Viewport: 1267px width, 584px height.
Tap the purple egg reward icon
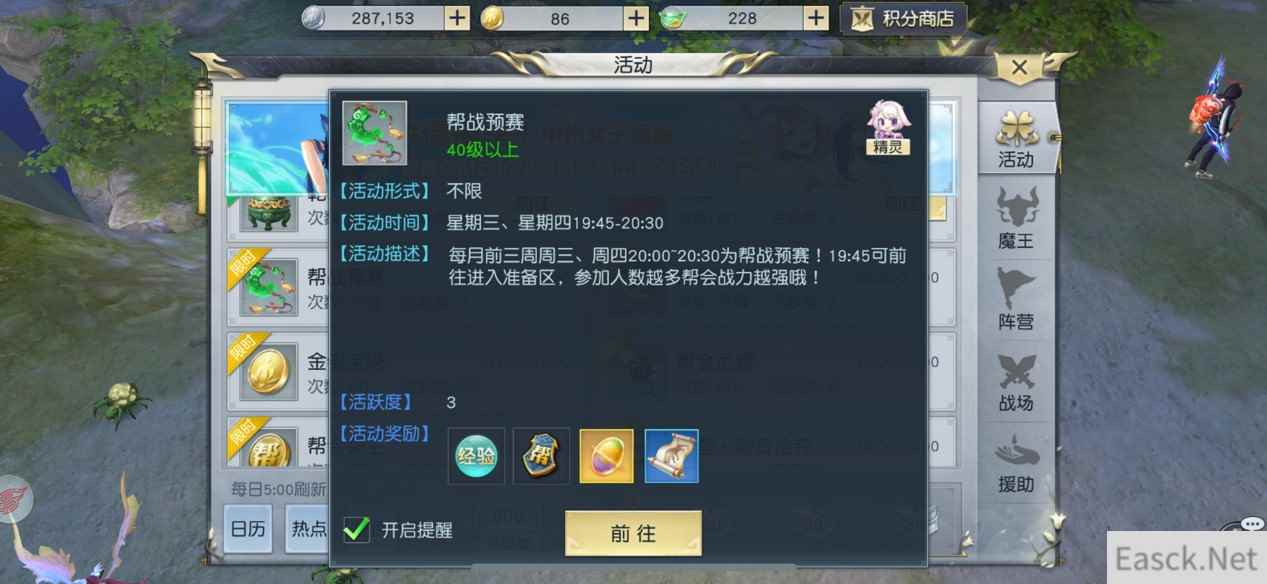607,456
